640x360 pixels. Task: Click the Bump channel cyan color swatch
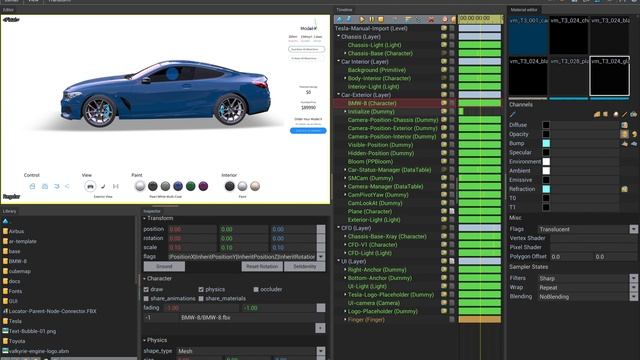(x=546, y=143)
